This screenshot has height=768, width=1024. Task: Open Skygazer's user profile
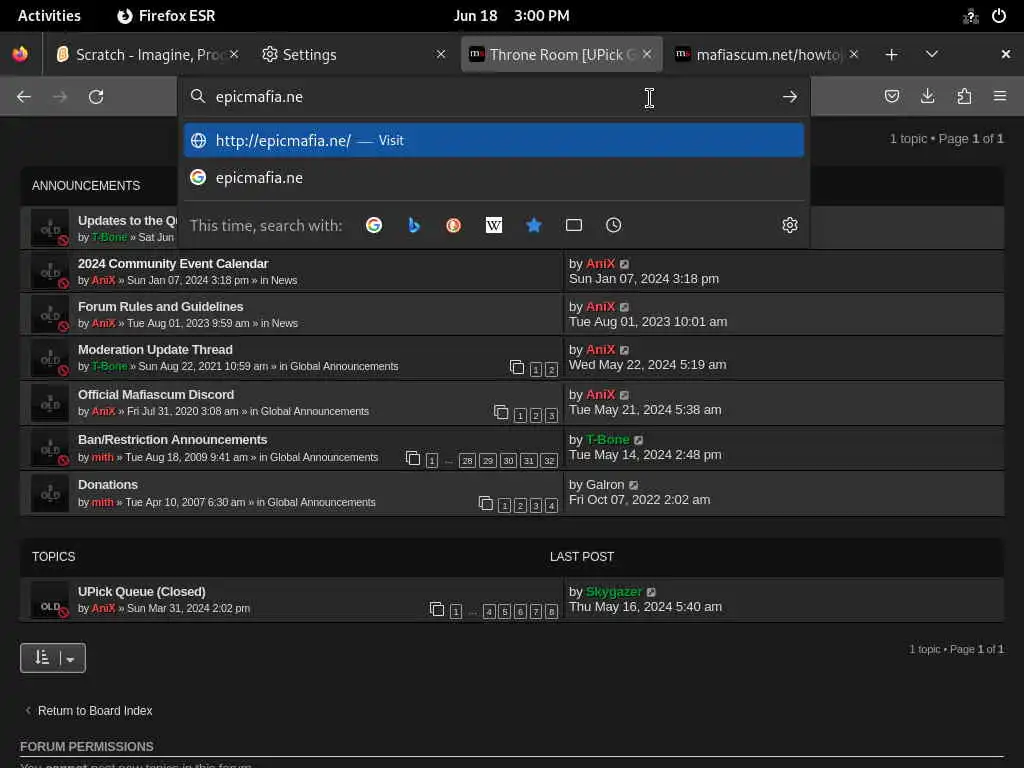[x=614, y=592]
